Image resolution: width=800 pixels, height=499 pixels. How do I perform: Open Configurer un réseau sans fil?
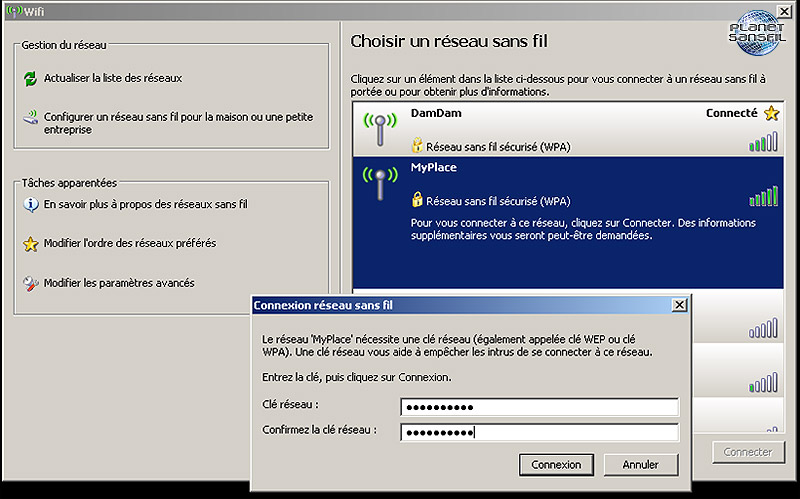tap(178, 123)
